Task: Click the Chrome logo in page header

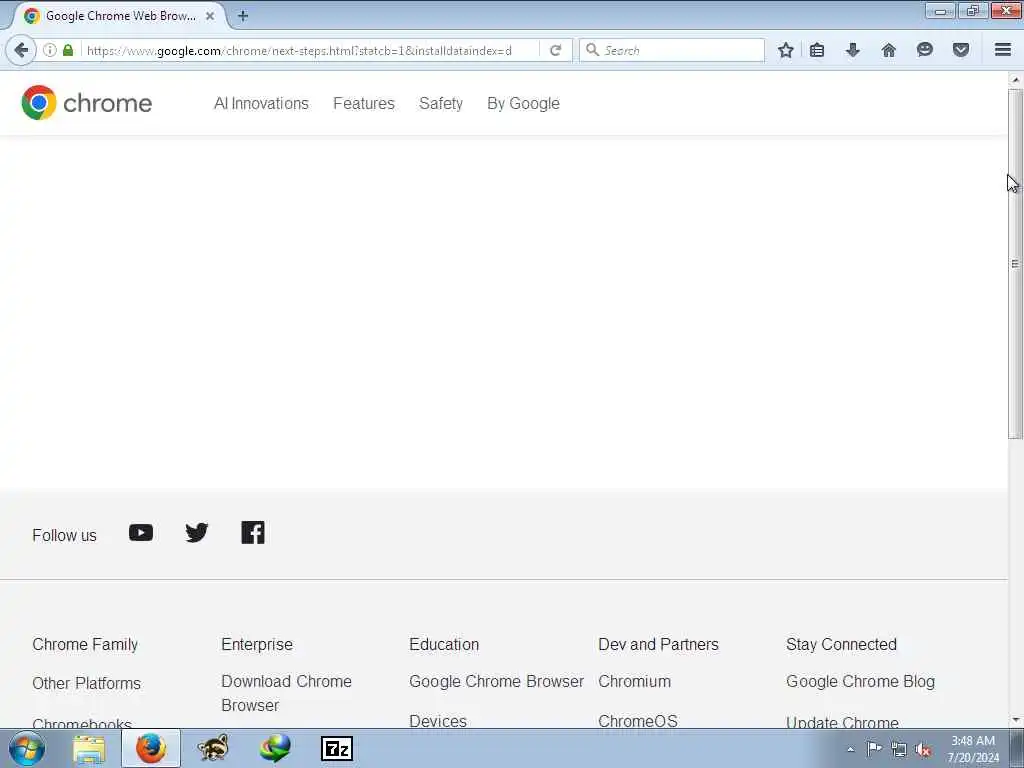Action: (87, 103)
